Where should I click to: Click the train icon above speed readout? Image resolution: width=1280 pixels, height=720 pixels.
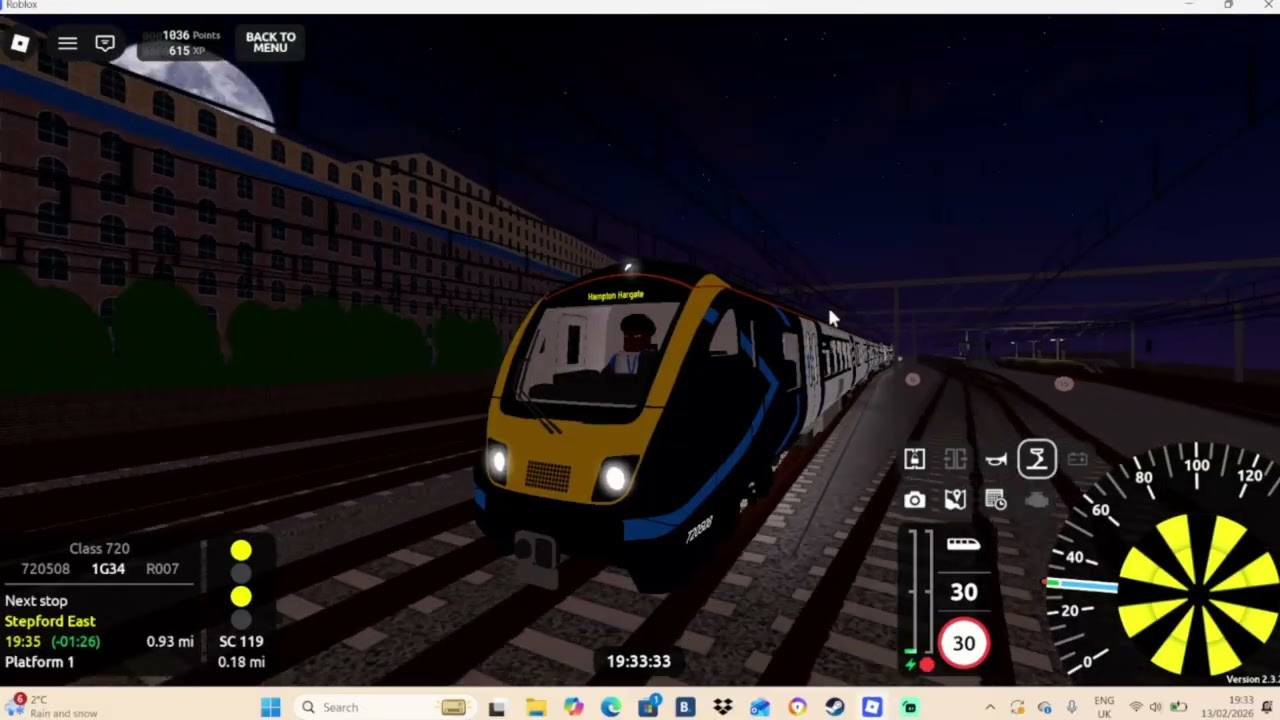(963, 544)
